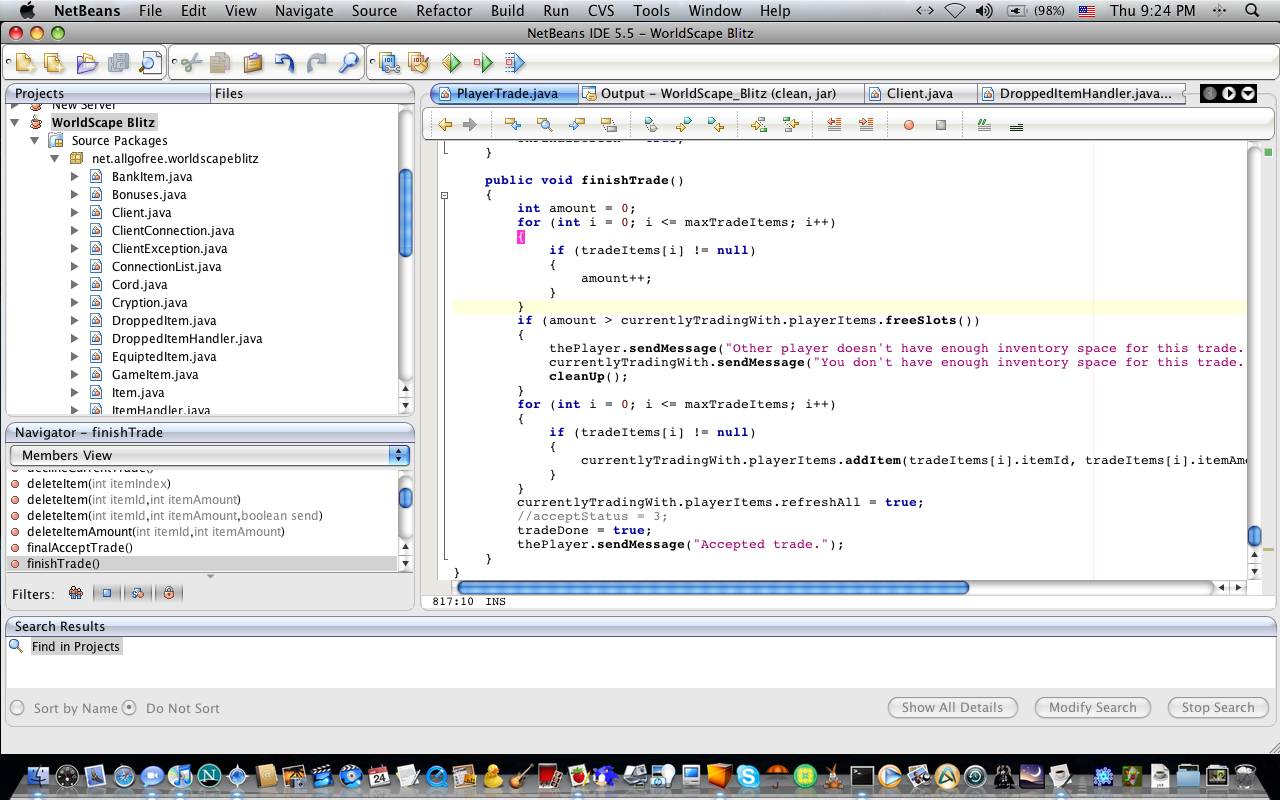Select the Find in Projects result node
Image resolution: width=1280 pixels, height=800 pixels.
(x=75, y=646)
